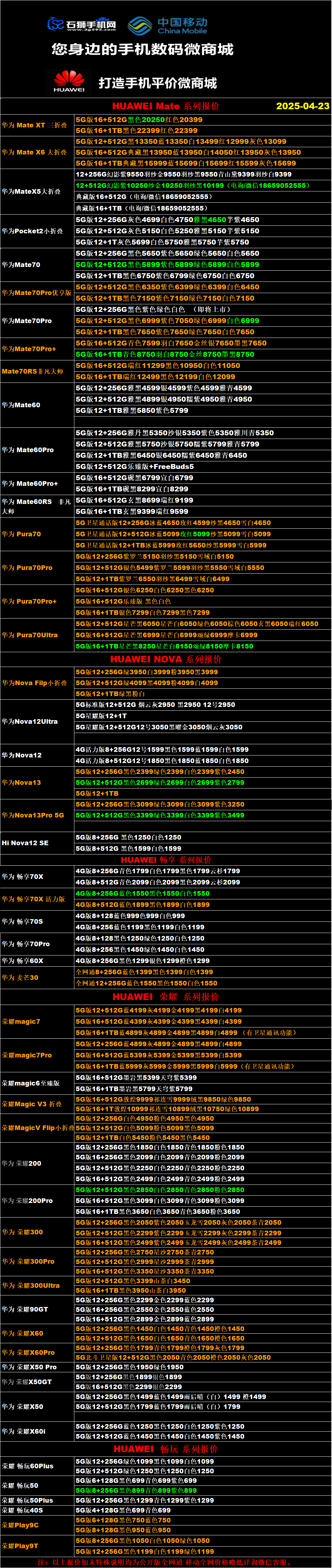Select the HUAWEI 荣耀 系列报价 section header
332x1568 pixels.
pyautogui.click(x=166, y=997)
